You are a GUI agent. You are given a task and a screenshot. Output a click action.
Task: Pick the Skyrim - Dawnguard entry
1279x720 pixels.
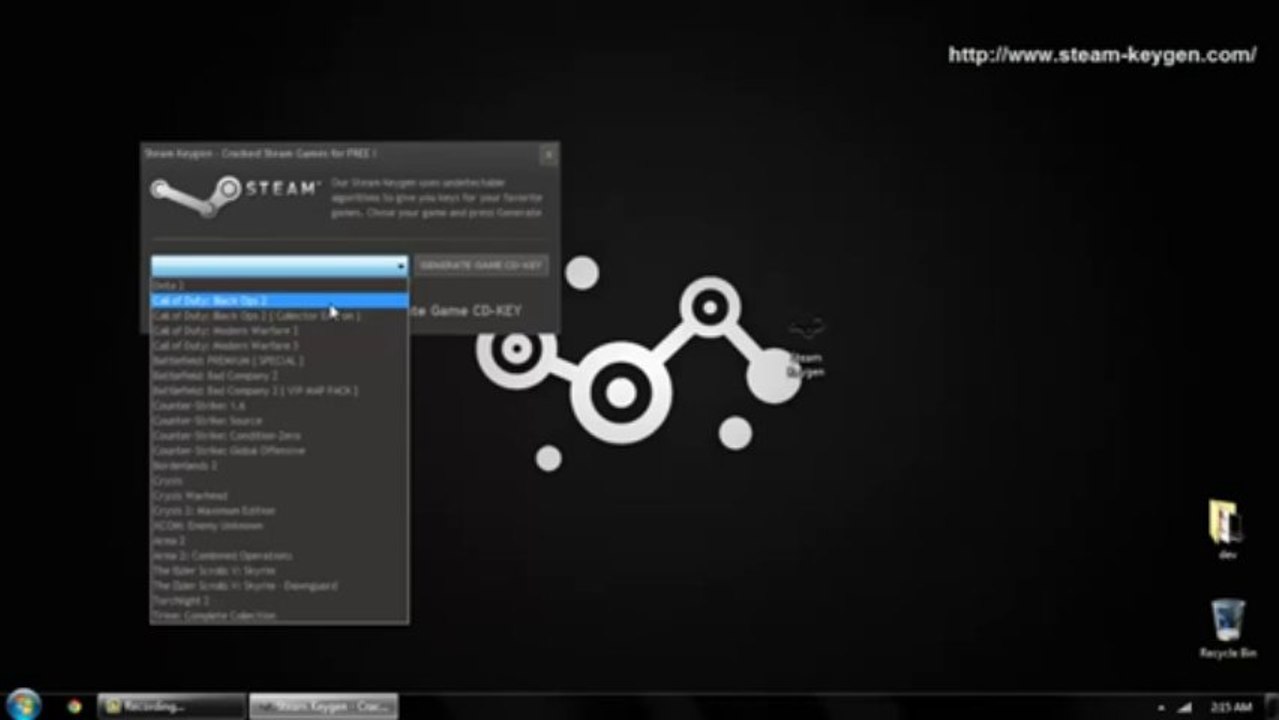[x=279, y=585]
